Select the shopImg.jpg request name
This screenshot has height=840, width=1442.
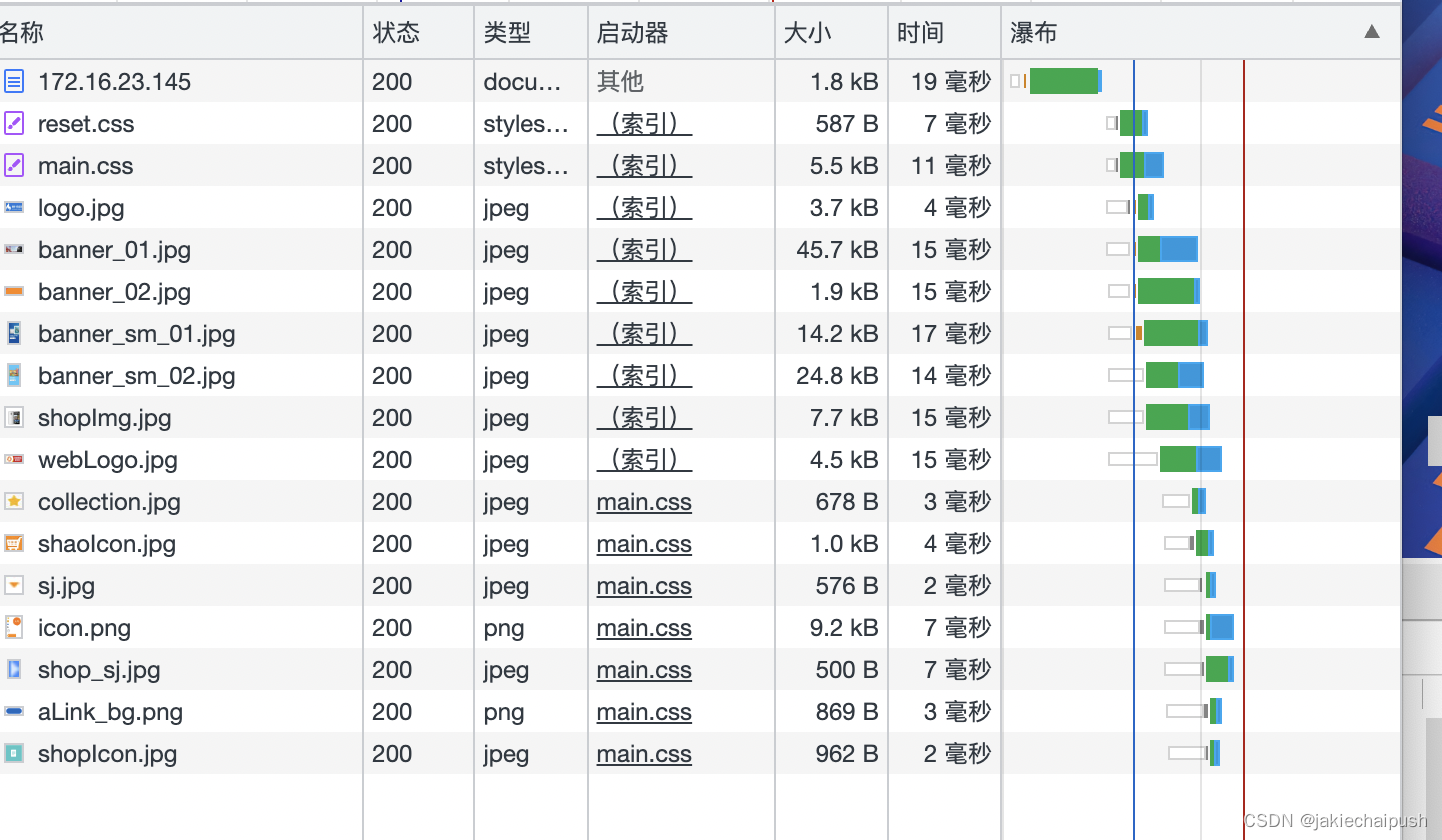click(x=105, y=418)
